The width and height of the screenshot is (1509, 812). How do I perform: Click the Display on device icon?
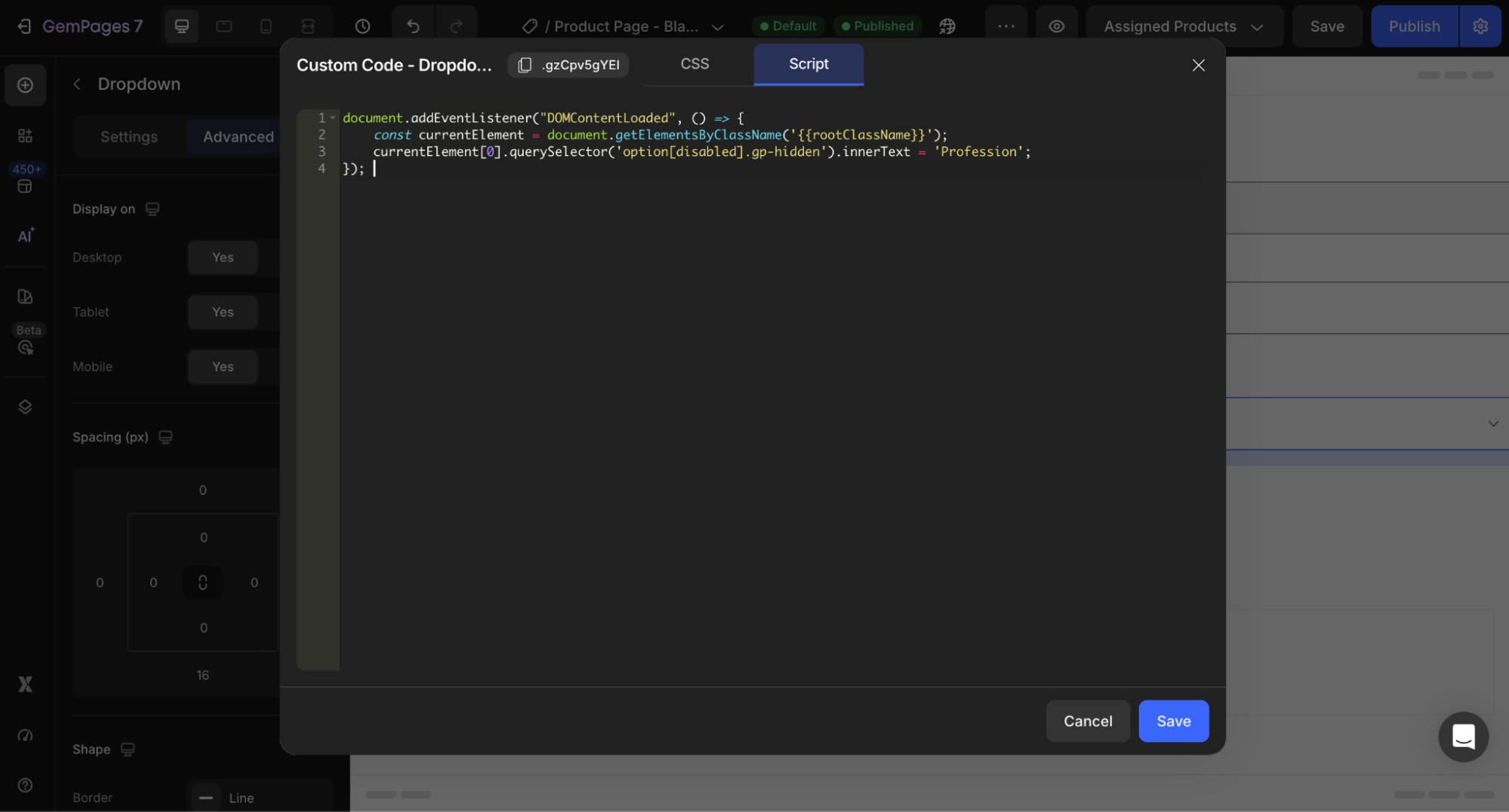(152, 209)
